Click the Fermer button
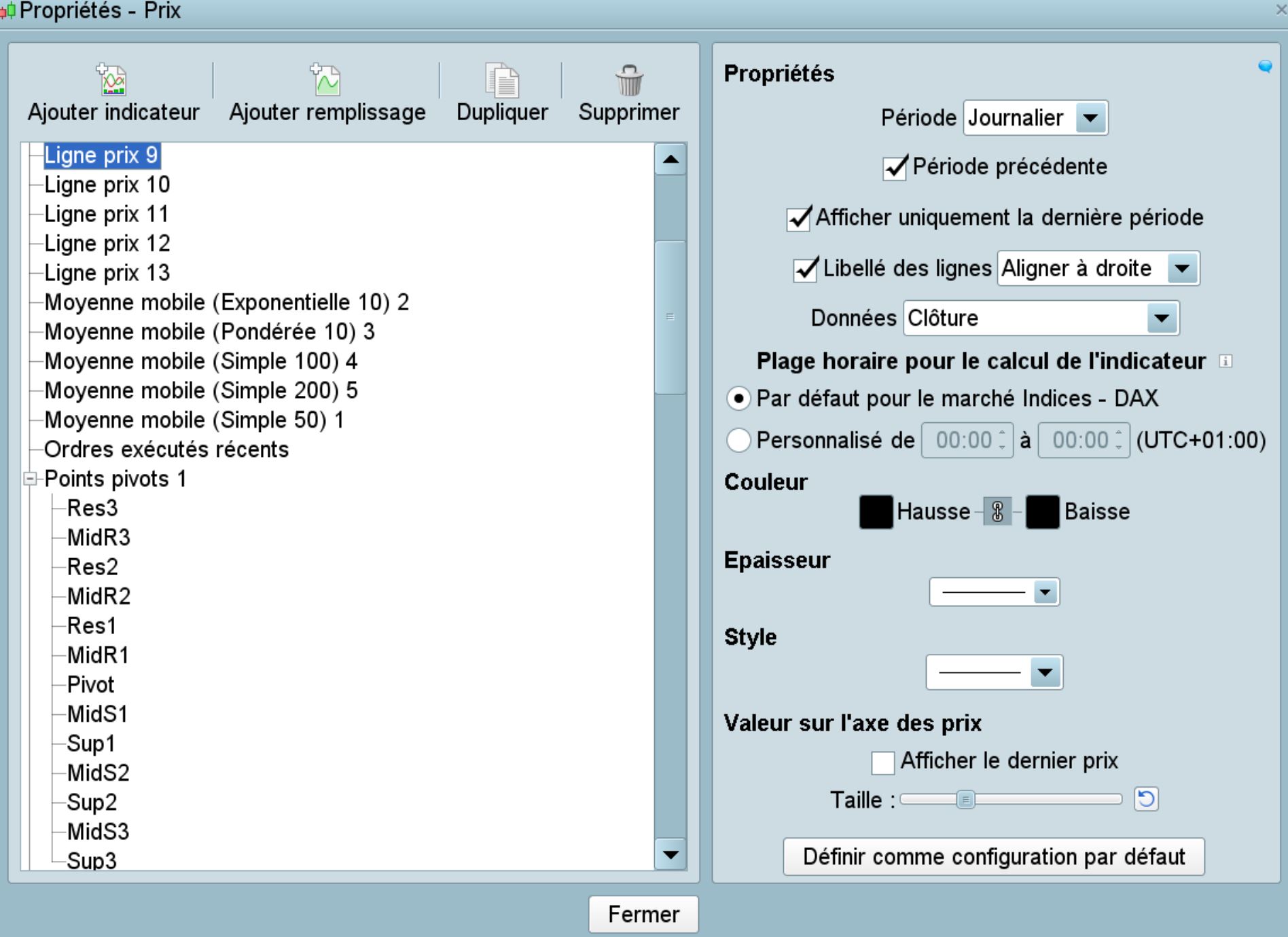This screenshot has width=1288, height=937. [x=643, y=914]
